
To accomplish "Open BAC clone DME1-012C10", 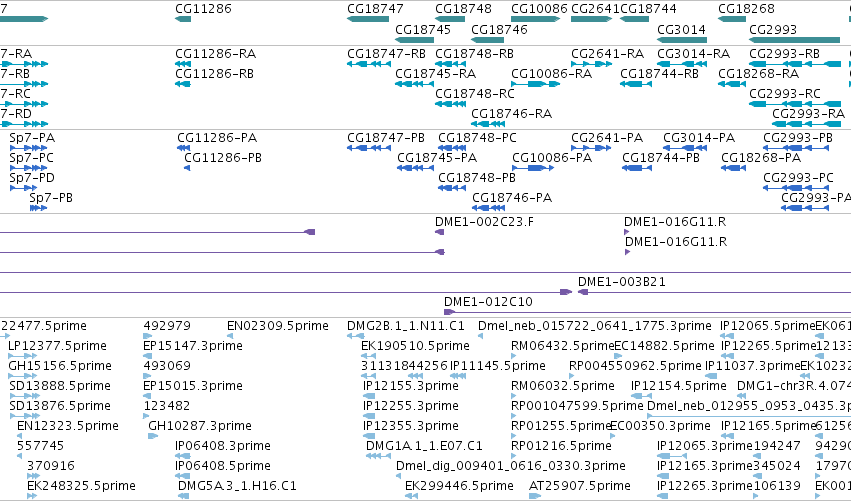I will (488, 302).
